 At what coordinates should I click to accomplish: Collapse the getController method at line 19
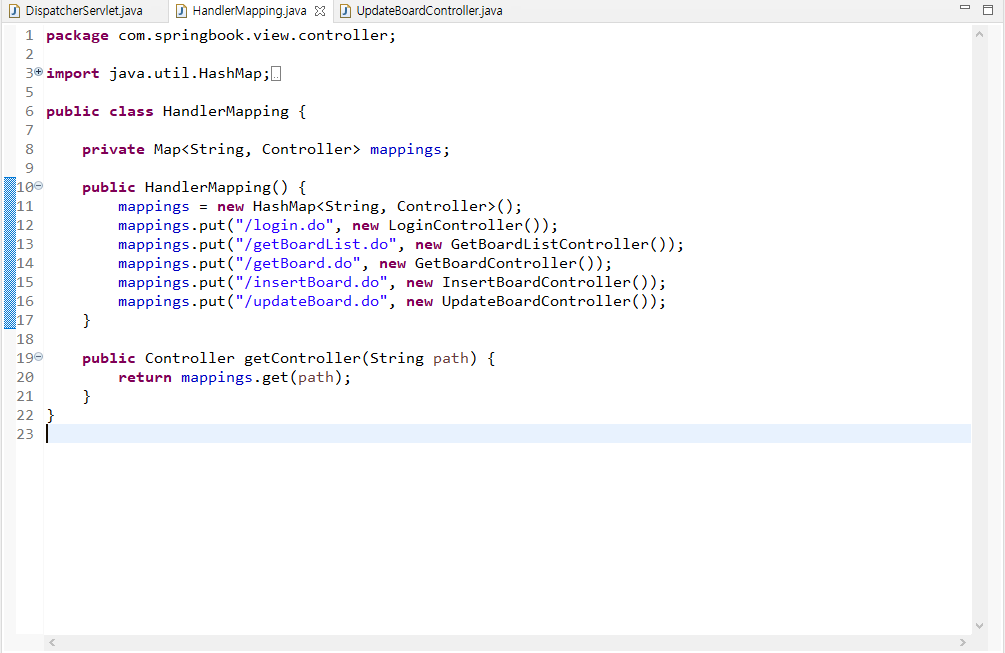[x=38, y=357]
